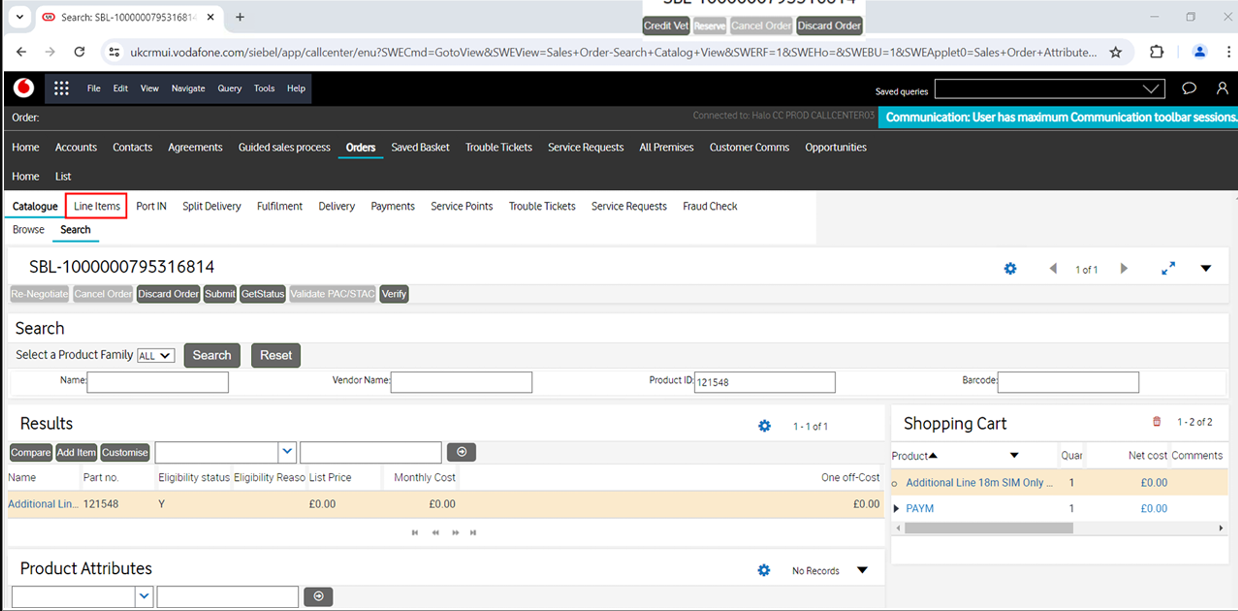
Task: Open the Results find-field dropdown arrow
Action: pos(287,452)
